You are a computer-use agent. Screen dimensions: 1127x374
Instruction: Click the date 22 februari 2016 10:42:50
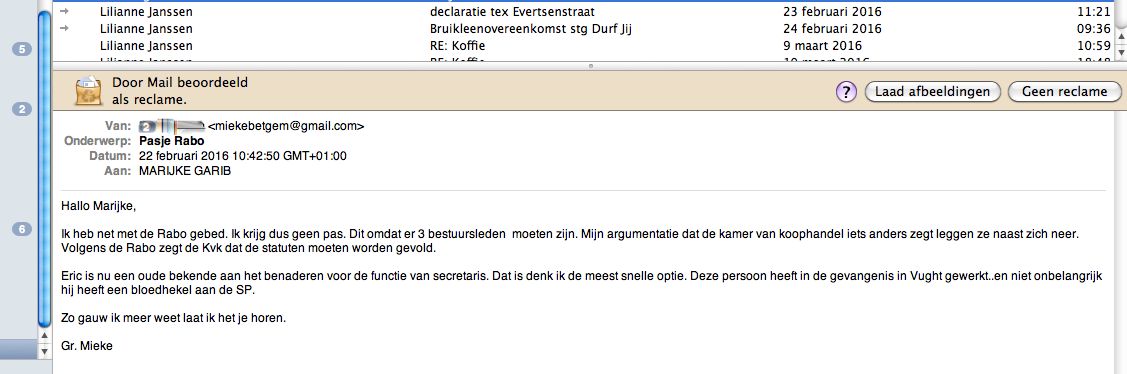[243, 155]
